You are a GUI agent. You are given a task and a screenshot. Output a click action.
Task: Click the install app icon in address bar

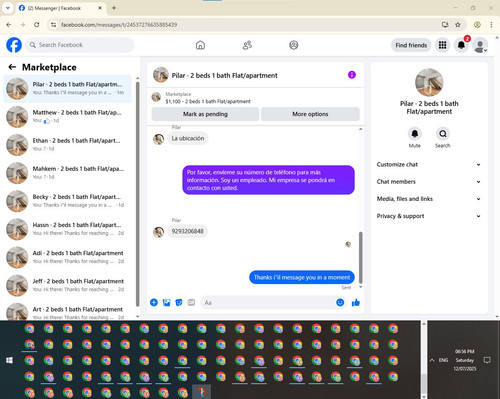445,25
